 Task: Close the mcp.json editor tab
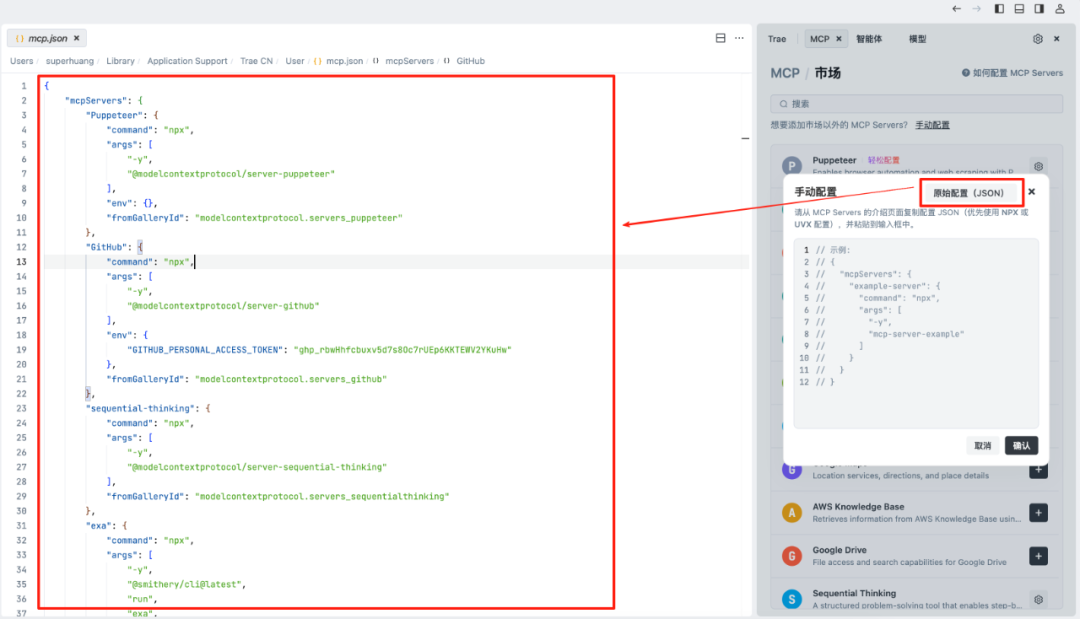[x=77, y=38]
